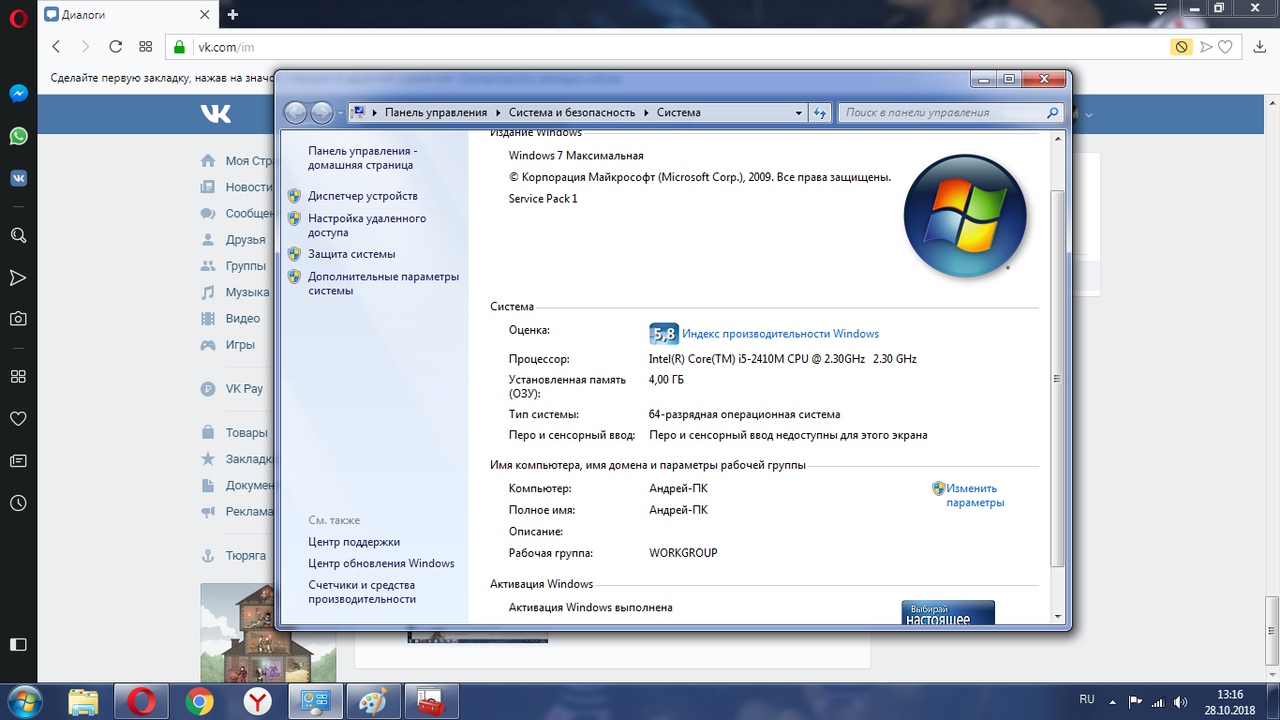The width and height of the screenshot is (1280, 720).
Task: Refresh Control Panel address bar
Action: [820, 113]
